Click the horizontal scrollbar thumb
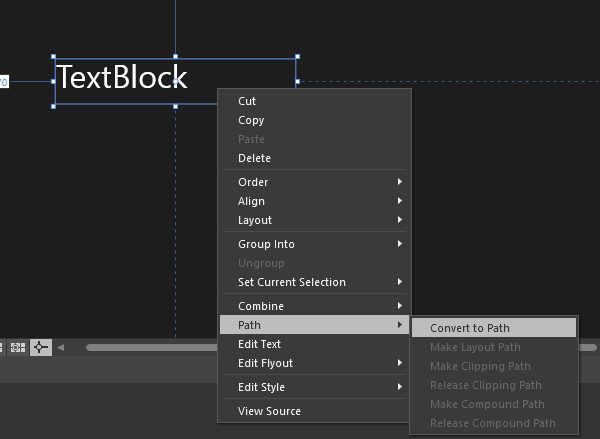600x439 pixels. pos(152,348)
